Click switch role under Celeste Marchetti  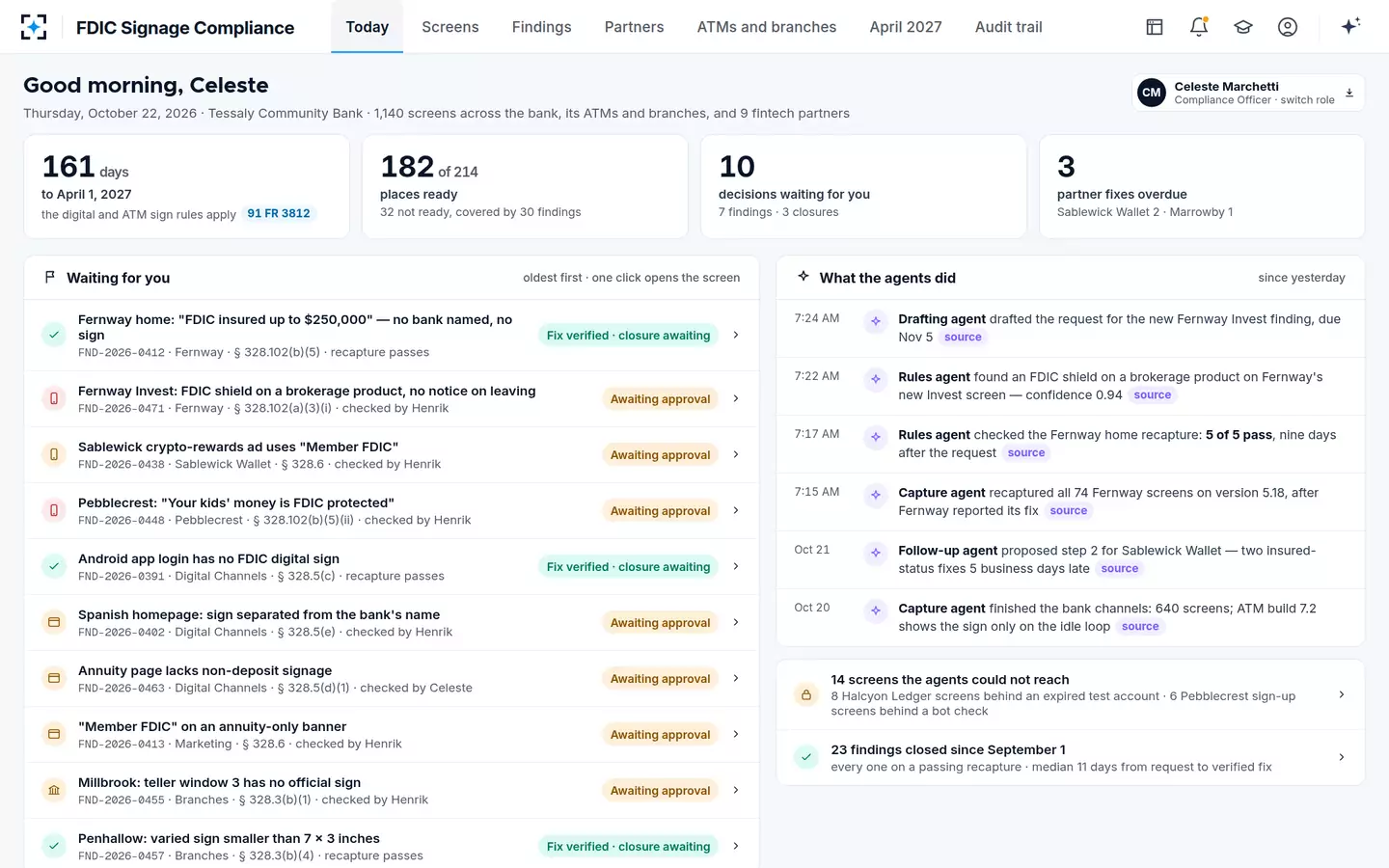(x=1307, y=100)
